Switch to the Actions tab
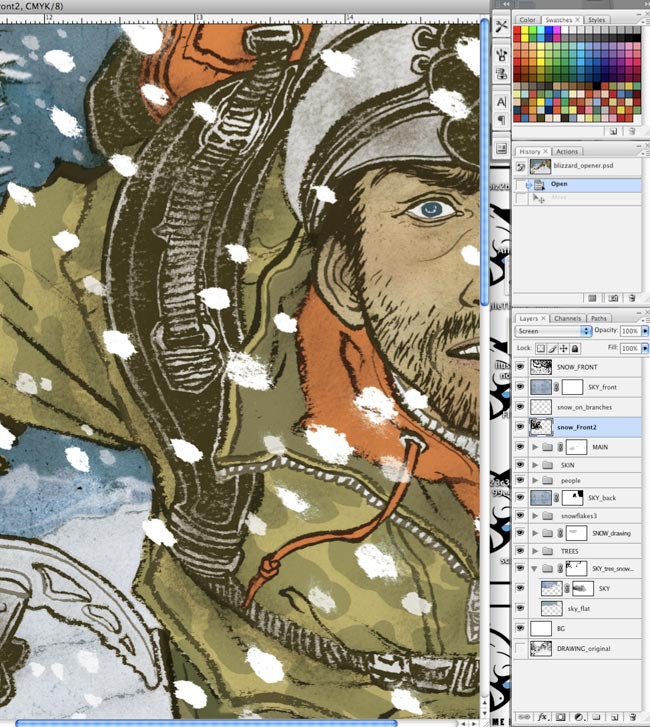Image resolution: width=650 pixels, height=727 pixels. [567, 152]
